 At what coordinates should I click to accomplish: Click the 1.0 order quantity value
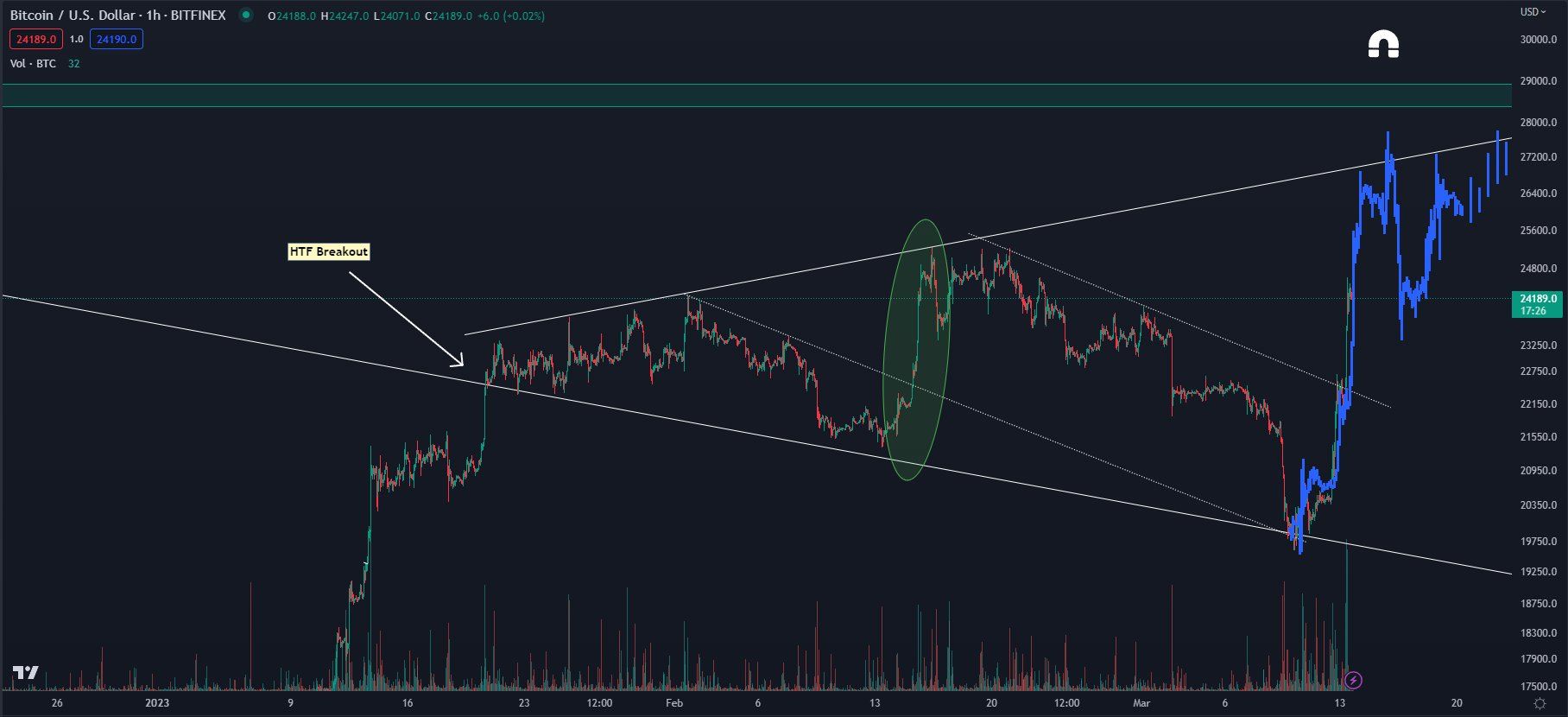(x=76, y=39)
